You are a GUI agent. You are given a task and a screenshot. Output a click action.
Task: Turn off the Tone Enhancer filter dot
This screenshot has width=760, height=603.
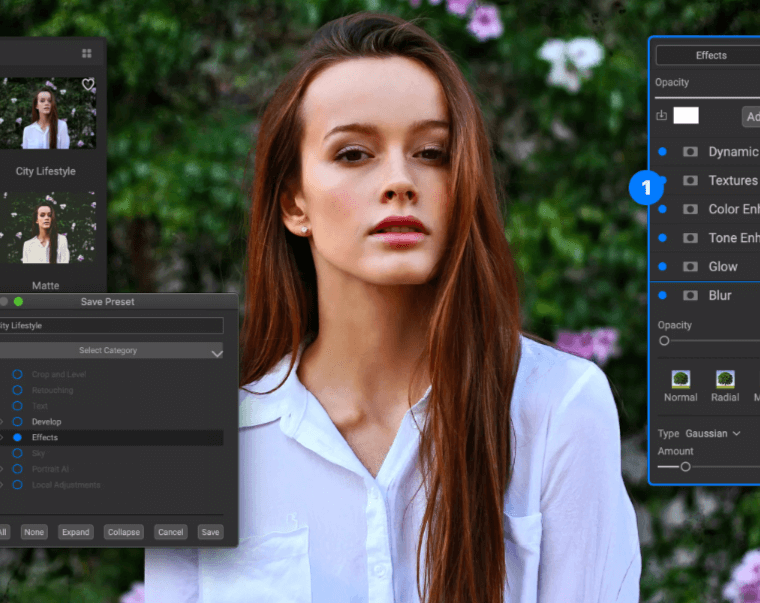pyautogui.click(x=662, y=238)
